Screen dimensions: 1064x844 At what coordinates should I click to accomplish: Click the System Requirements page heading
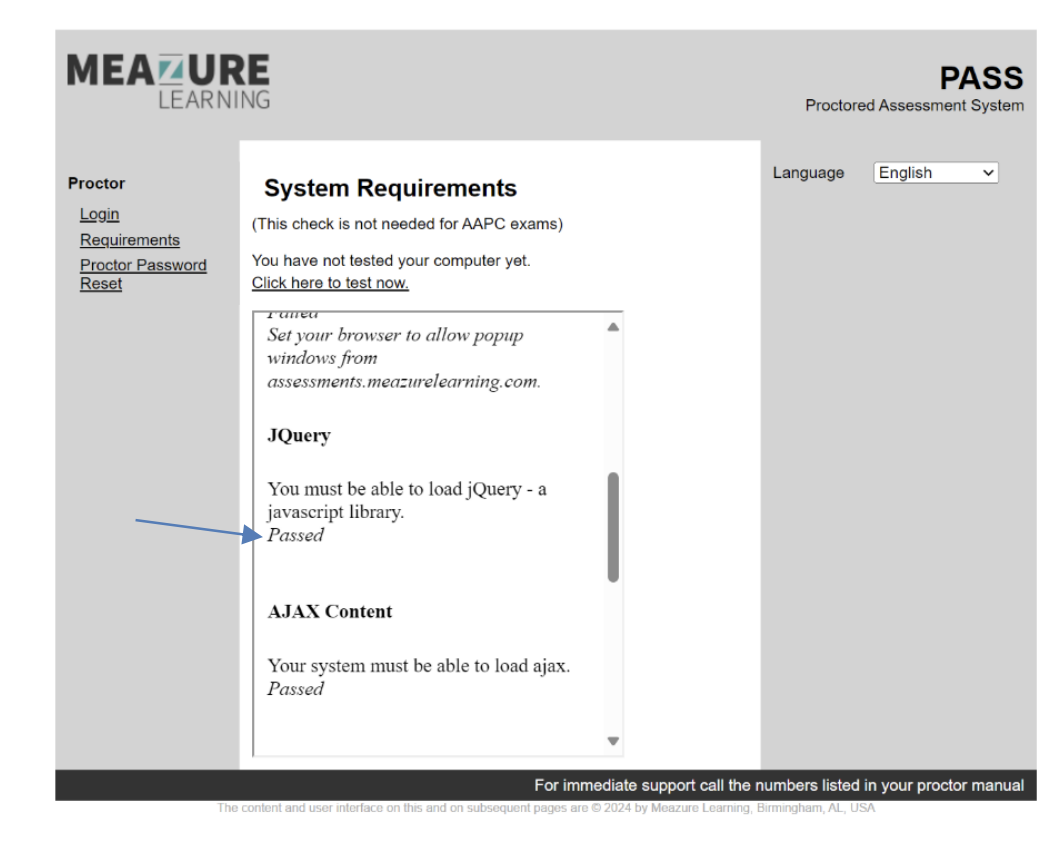point(390,188)
